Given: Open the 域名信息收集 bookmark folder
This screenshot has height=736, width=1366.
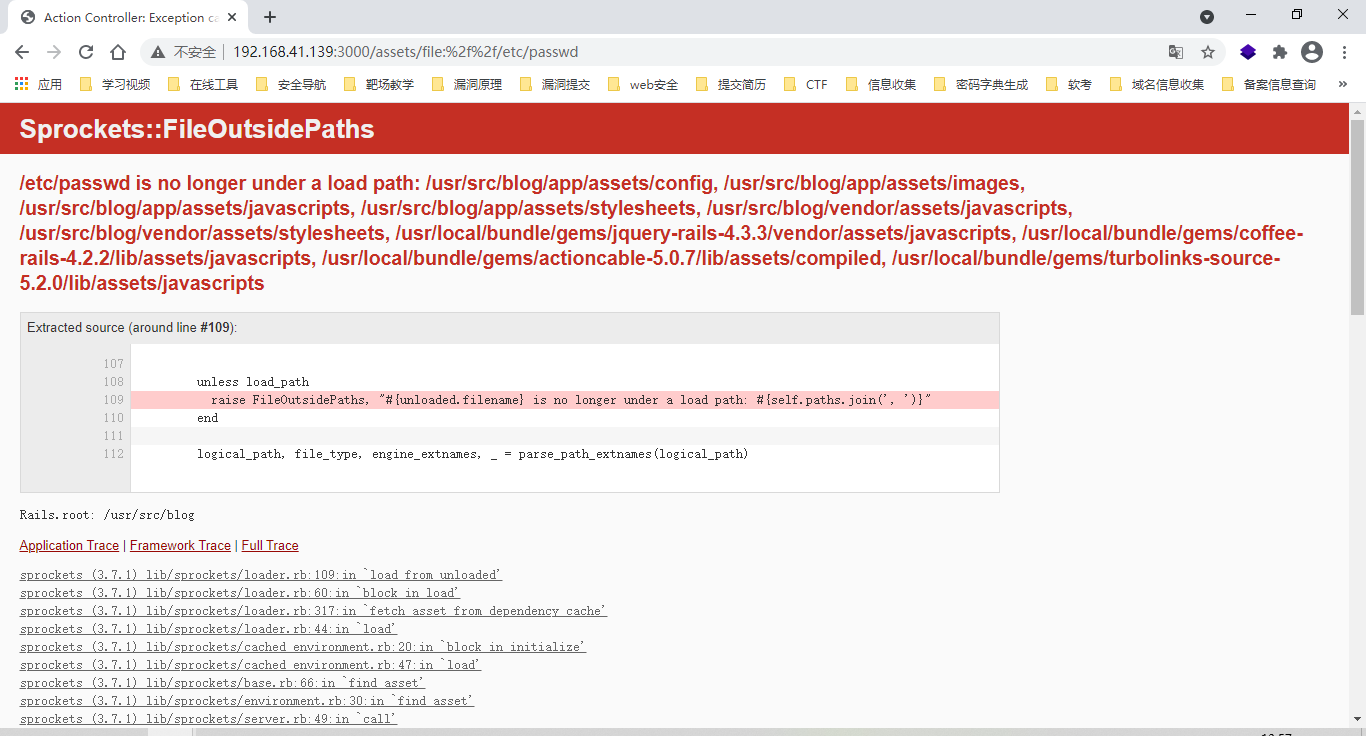Looking at the screenshot, I should [x=1157, y=84].
